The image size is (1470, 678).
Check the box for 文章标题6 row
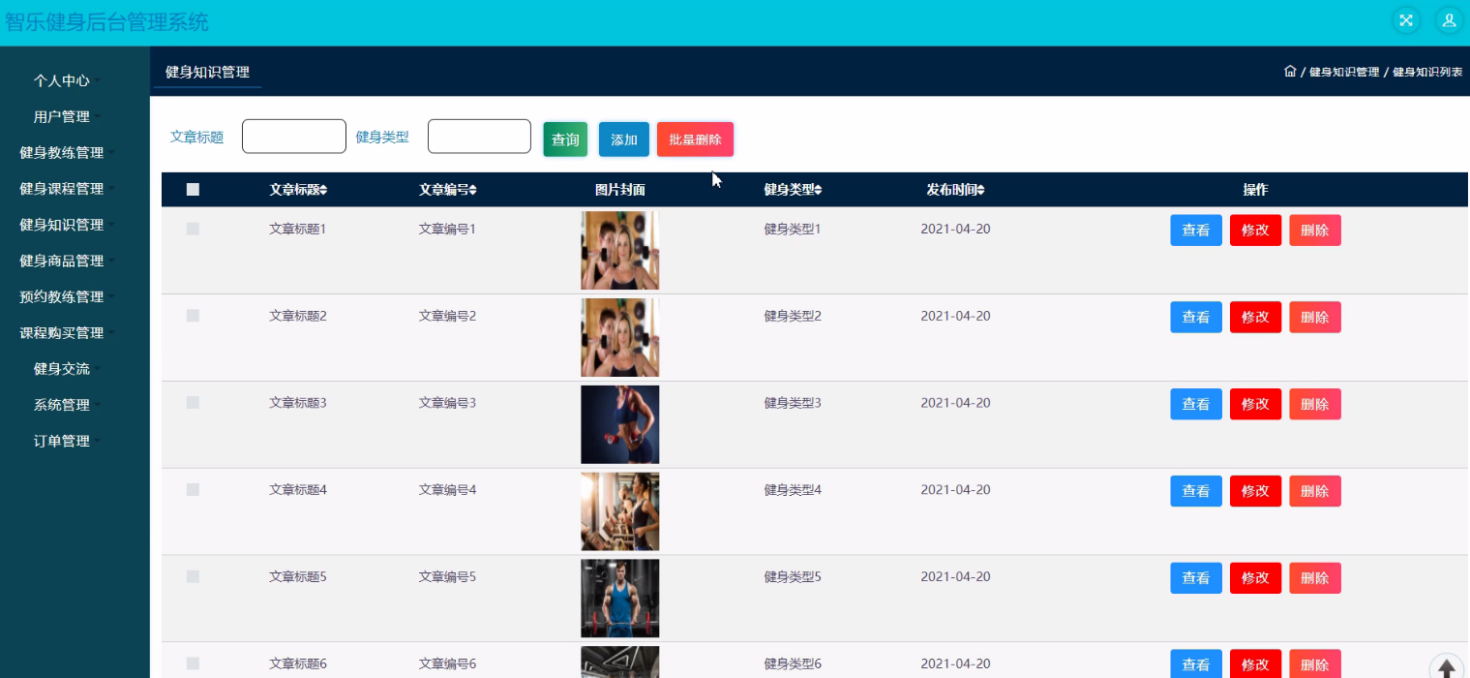coord(193,664)
